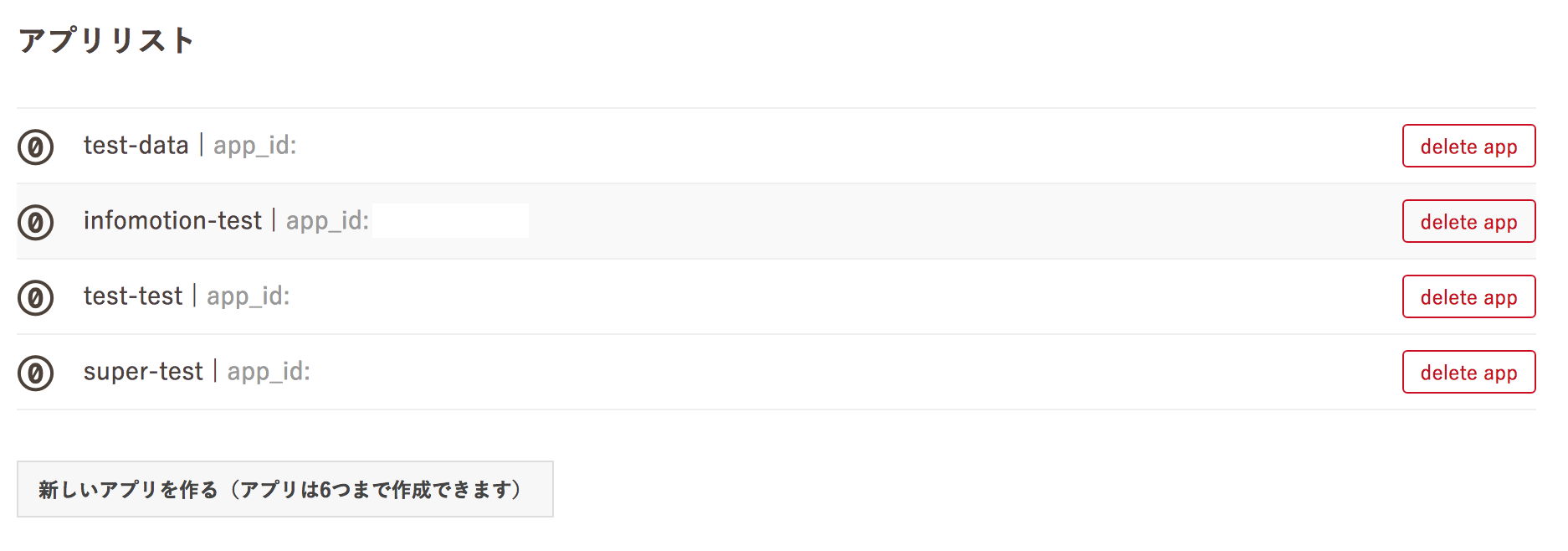The height and width of the screenshot is (551, 1568).
Task: Click the アプリリスト heading
Action: (x=106, y=40)
